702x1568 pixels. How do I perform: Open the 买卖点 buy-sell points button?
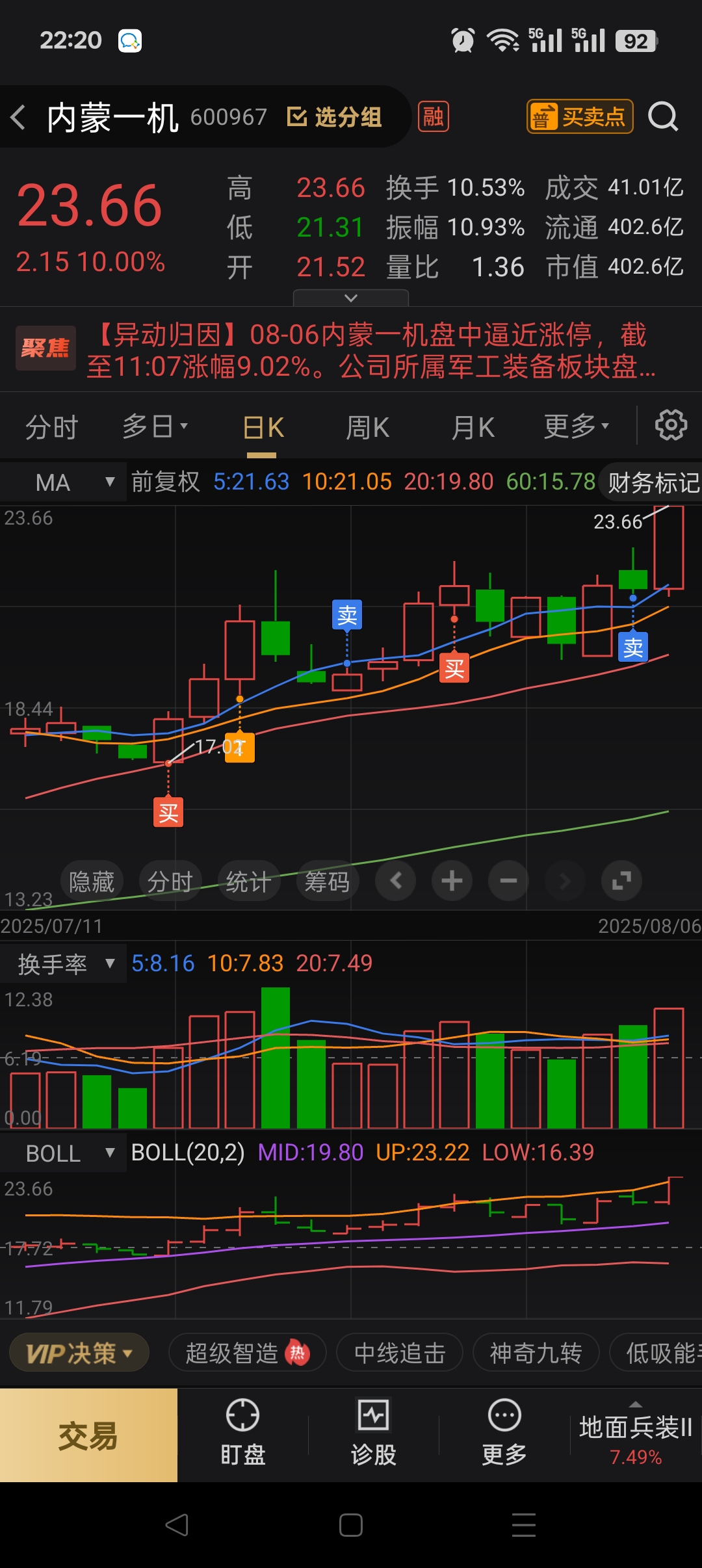tap(580, 117)
